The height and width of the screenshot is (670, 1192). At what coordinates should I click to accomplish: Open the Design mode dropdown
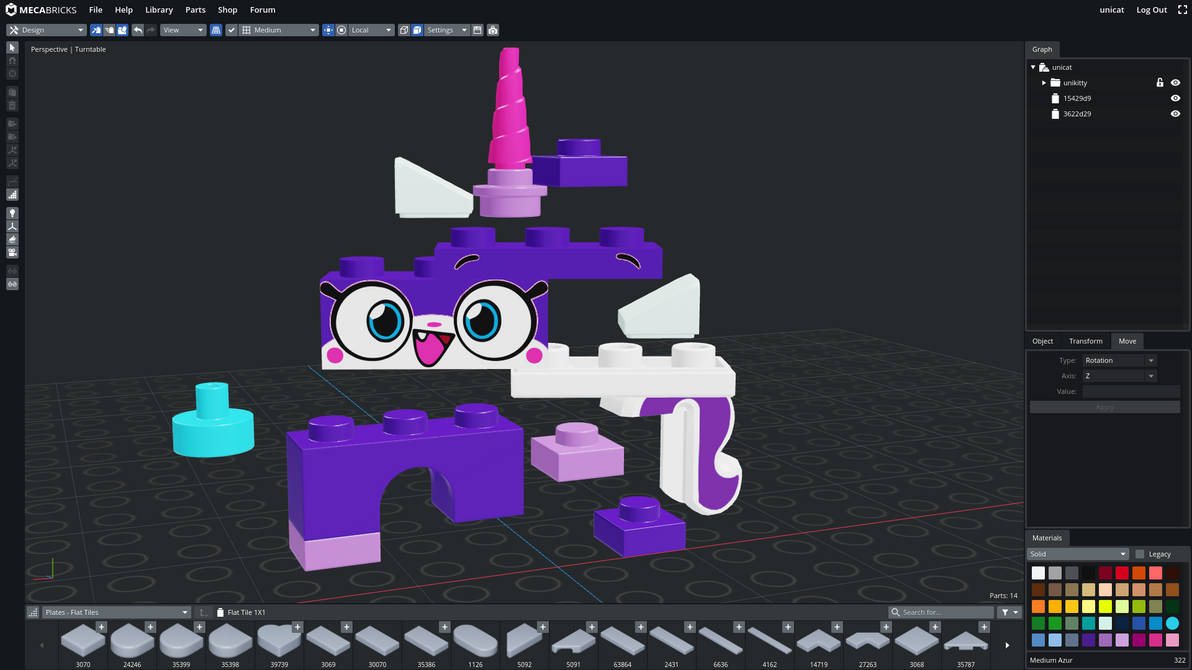tap(45, 30)
